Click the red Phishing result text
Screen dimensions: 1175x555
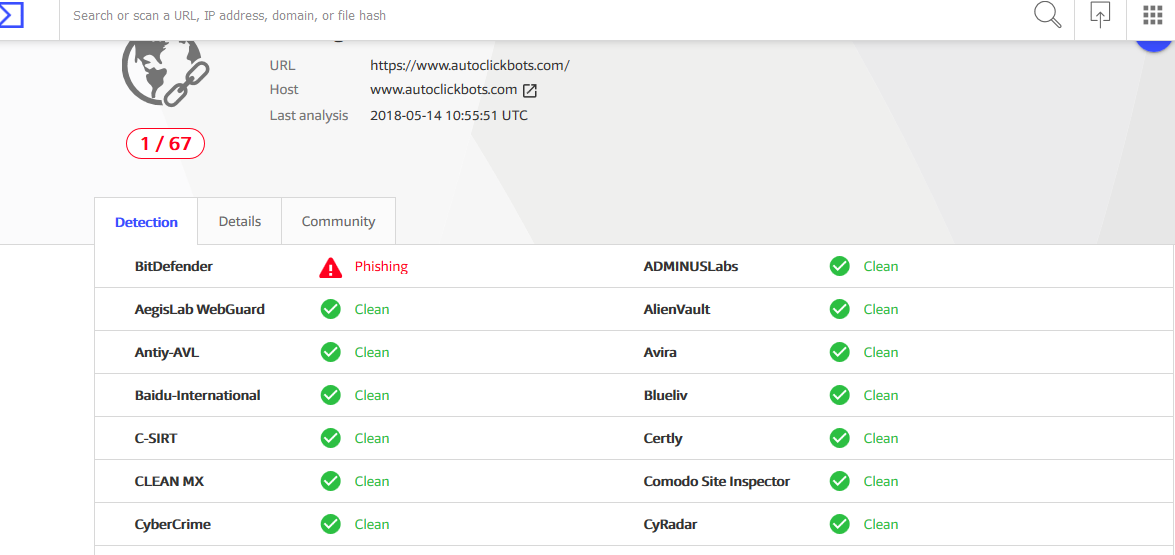coord(381,267)
